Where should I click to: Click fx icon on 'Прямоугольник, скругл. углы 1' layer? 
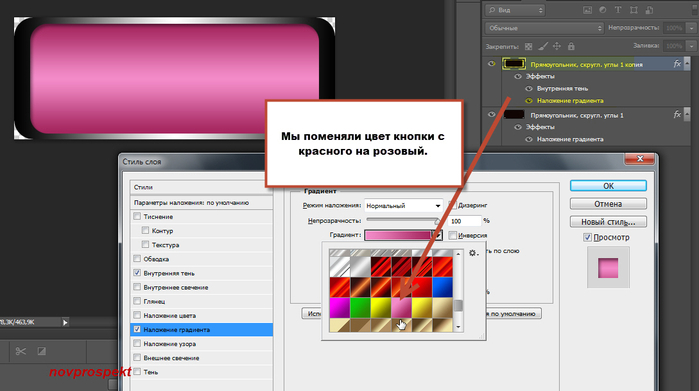point(677,115)
